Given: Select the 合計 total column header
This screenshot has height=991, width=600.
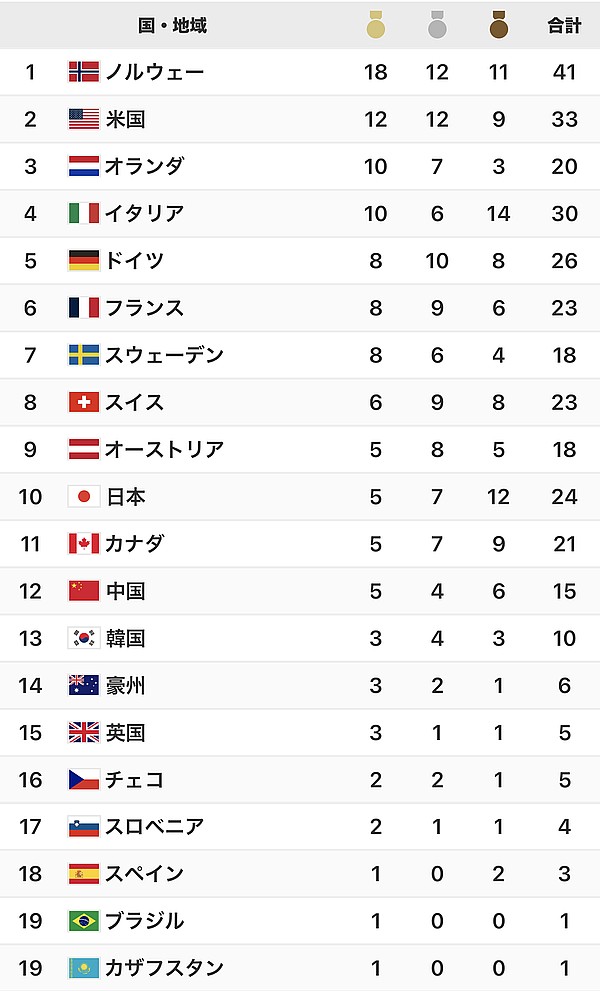Looking at the screenshot, I should (x=564, y=25).
